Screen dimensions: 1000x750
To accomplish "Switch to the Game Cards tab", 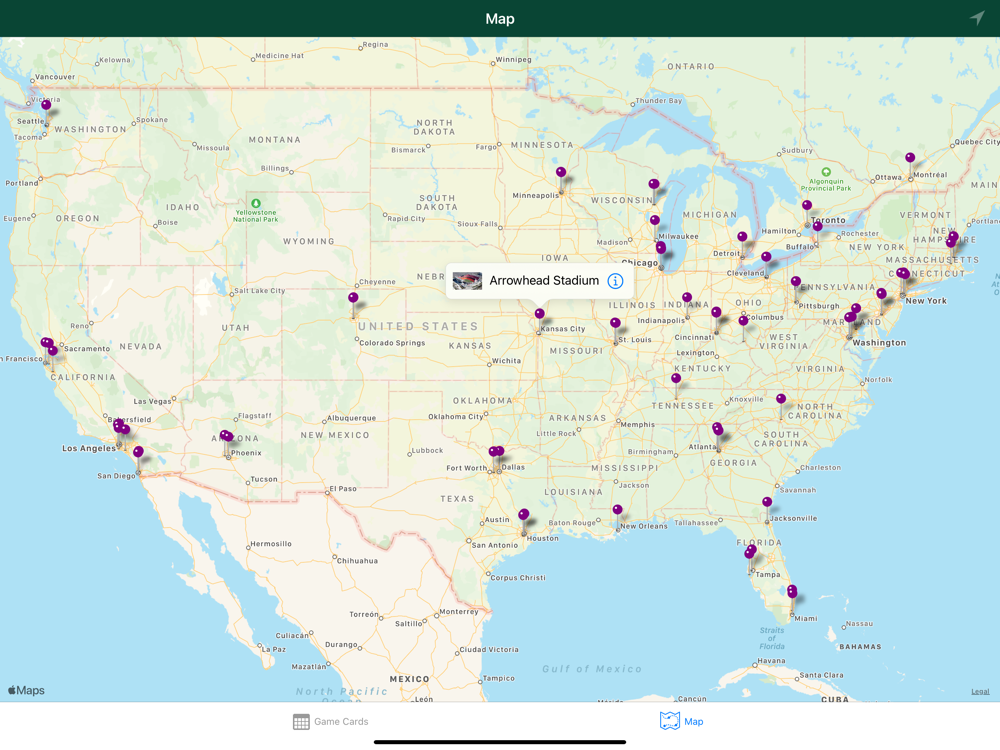I will [x=330, y=721].
